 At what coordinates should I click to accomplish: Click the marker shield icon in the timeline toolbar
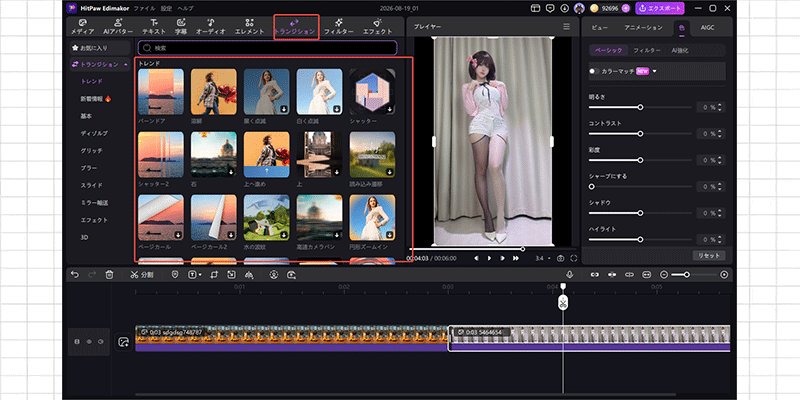point(175,274)
